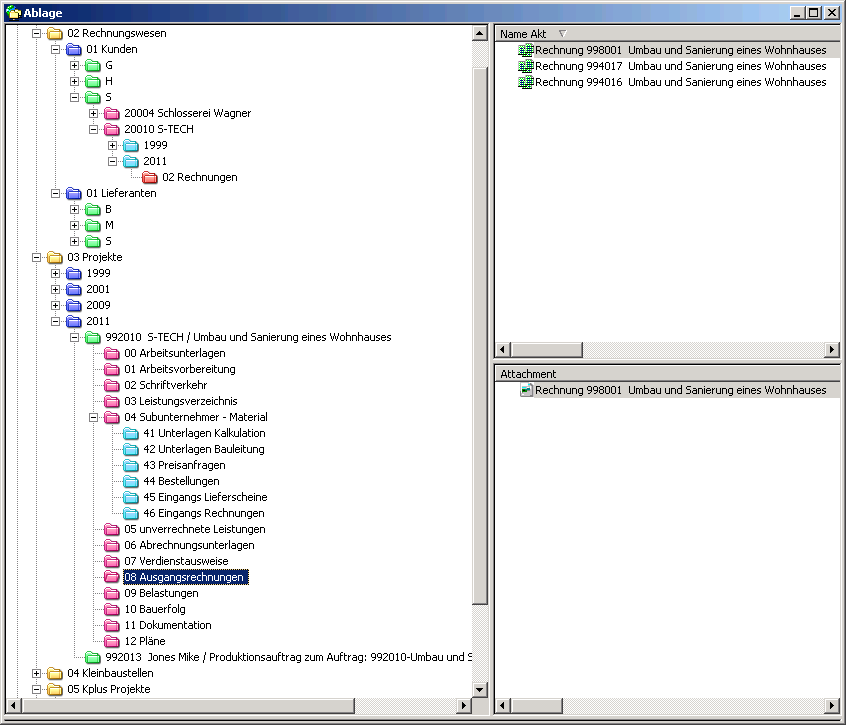
Task: Click the document icon of Rechnung 998001 in list
Action: [526, 50]
